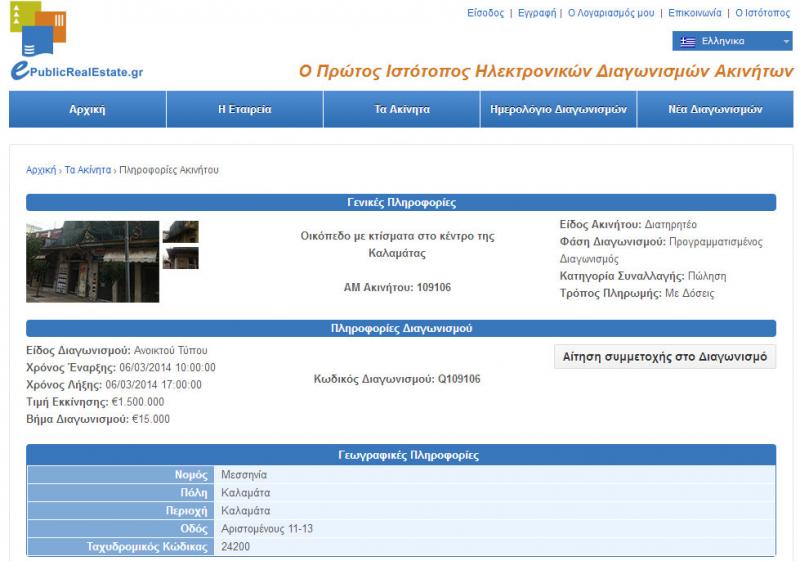Click the Ανοικτού Τύπου auction type
This screenshot has width=800, height=561.
tap(170, 351)
